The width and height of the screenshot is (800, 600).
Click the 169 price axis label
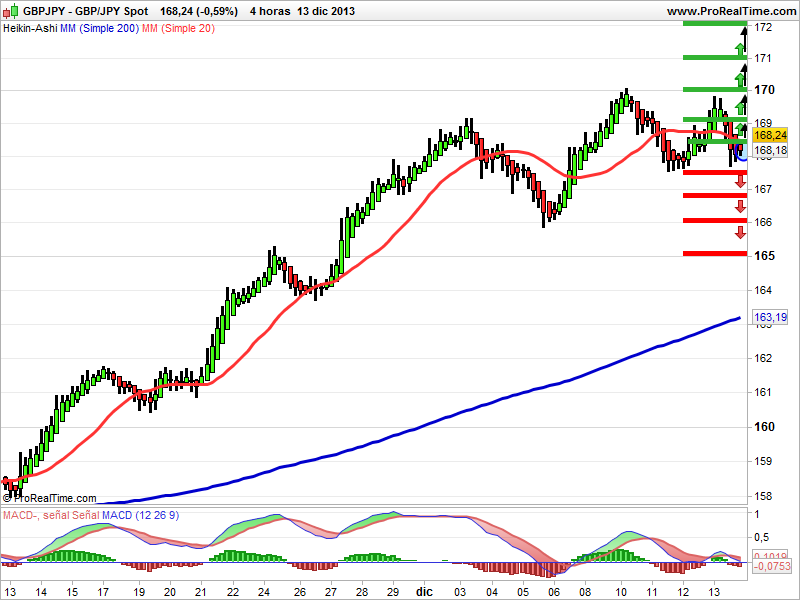click(763, 123)
